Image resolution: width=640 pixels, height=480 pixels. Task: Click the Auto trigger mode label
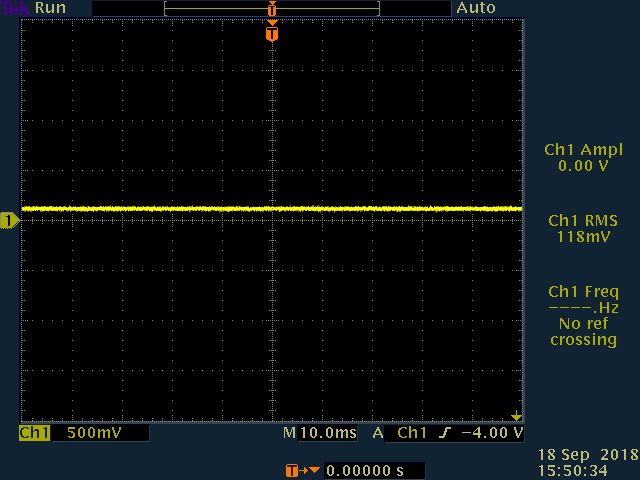point(476,8)
